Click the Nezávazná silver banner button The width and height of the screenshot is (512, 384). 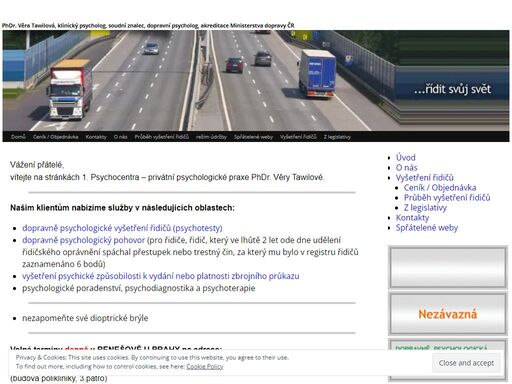(x=448, y=314)
